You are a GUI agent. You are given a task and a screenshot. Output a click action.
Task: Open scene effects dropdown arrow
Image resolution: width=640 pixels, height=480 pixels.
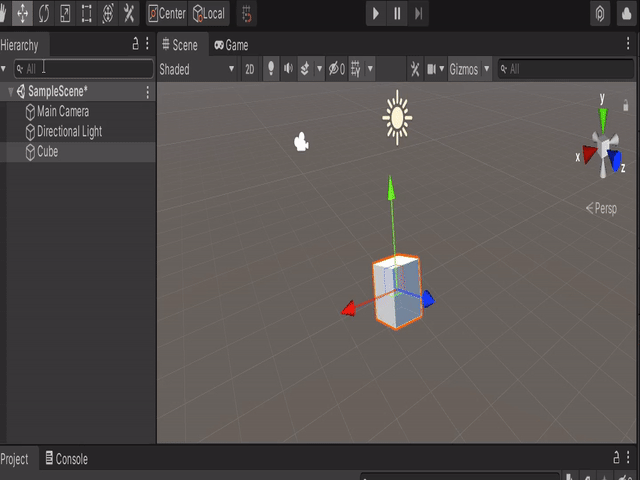coord(320,69)
